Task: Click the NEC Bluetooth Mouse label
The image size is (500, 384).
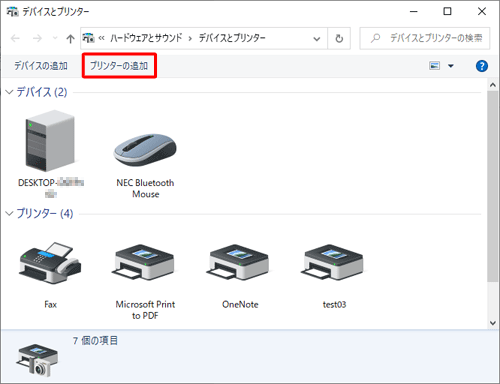Action: (x=145, y=188)
